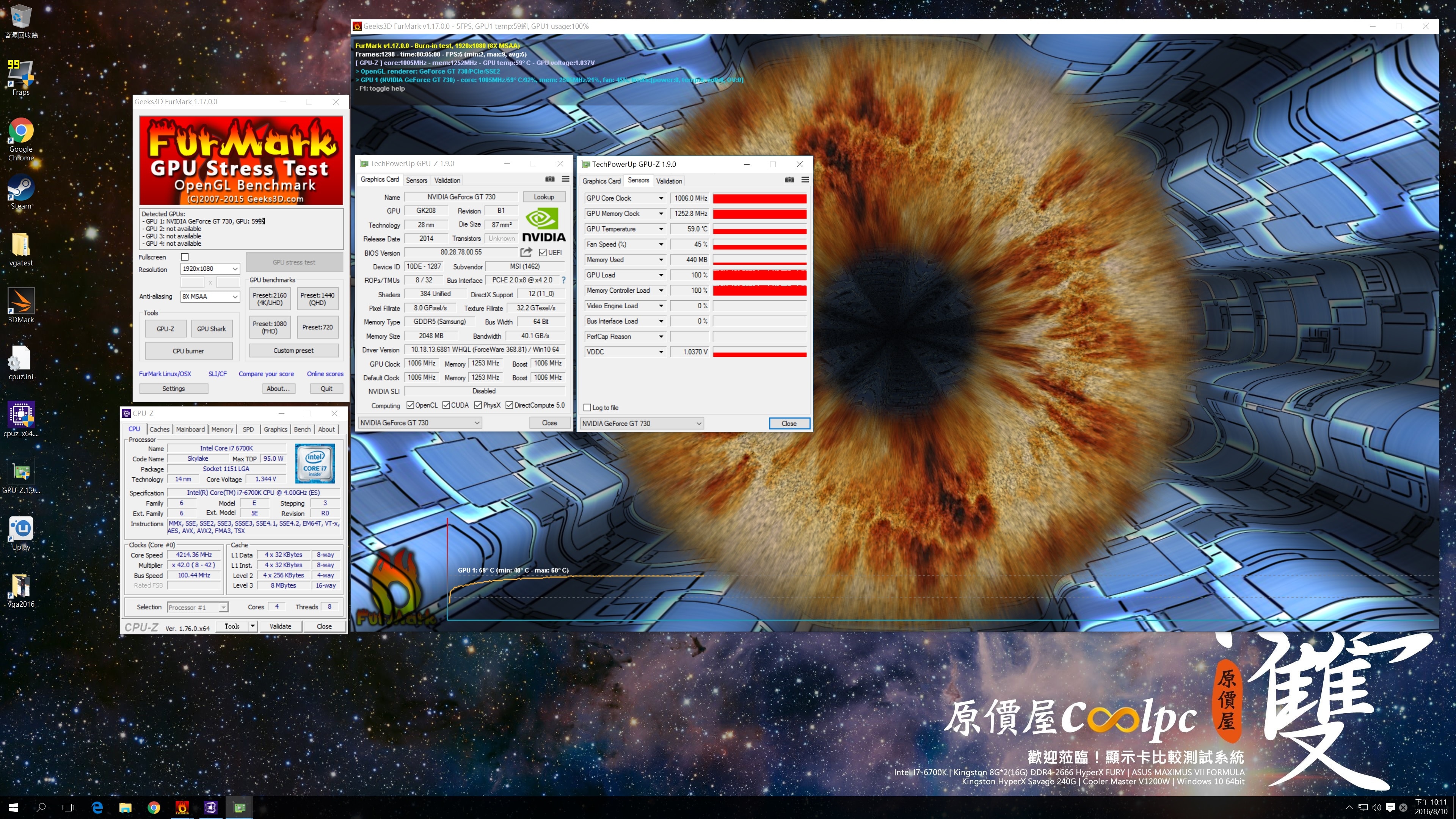Open the hamburger menu in GPU-Z Sensors window
This screenshot has width=1456, height=819.
pos(805,180)
